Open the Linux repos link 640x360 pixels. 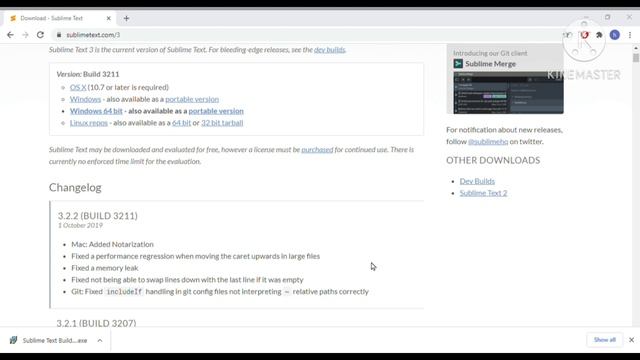pyautogui.click(x=89, y=123)
